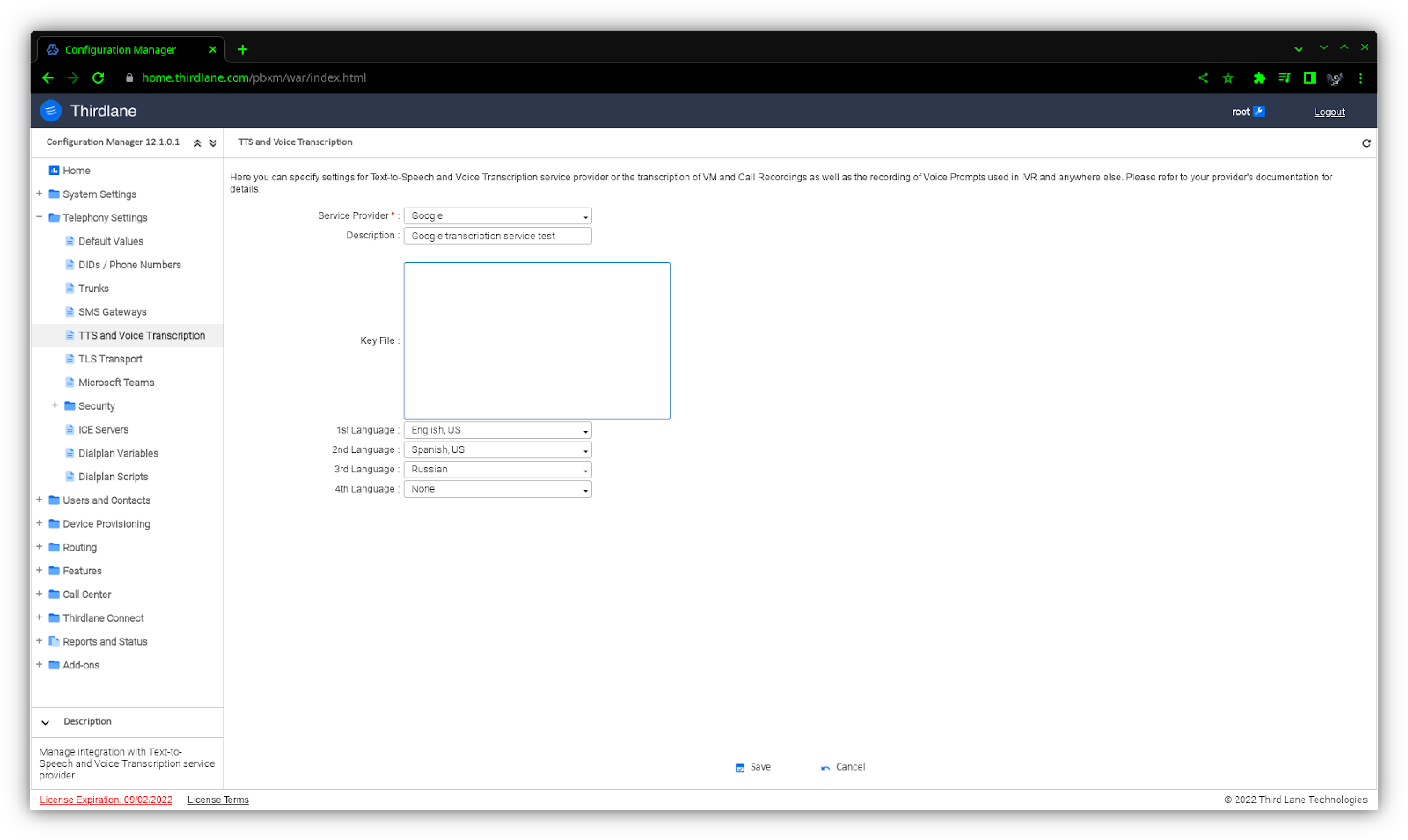Expand the Security folder
This screenshot has height=840, width=1408.
pos(55,405)
